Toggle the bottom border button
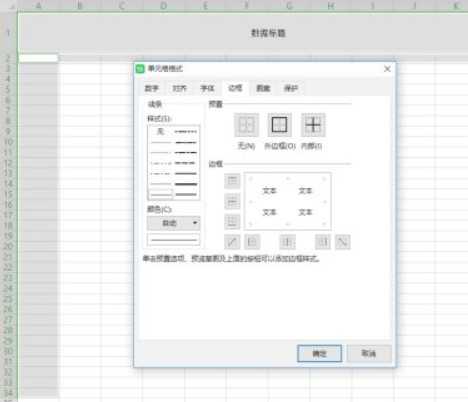Viewport: 468px width, 402px height. click(232, 221)
